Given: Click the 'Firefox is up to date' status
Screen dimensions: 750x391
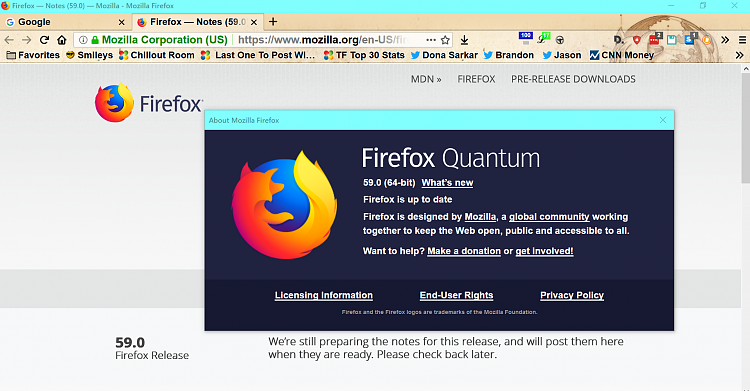Looking at the screenshot, I should (x=408, y=200).
